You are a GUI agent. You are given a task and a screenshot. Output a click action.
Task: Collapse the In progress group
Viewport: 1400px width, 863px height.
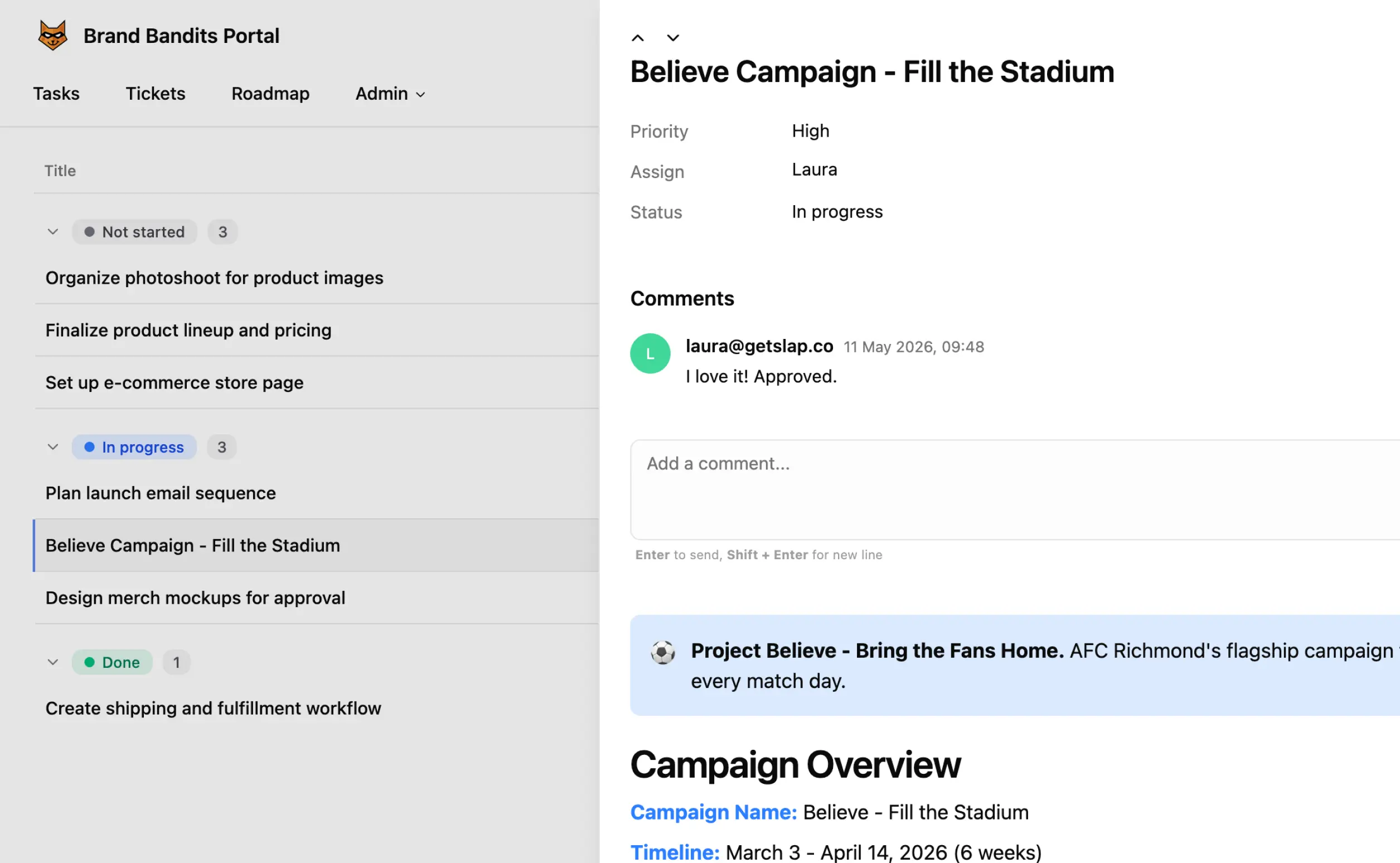point(52,447)
